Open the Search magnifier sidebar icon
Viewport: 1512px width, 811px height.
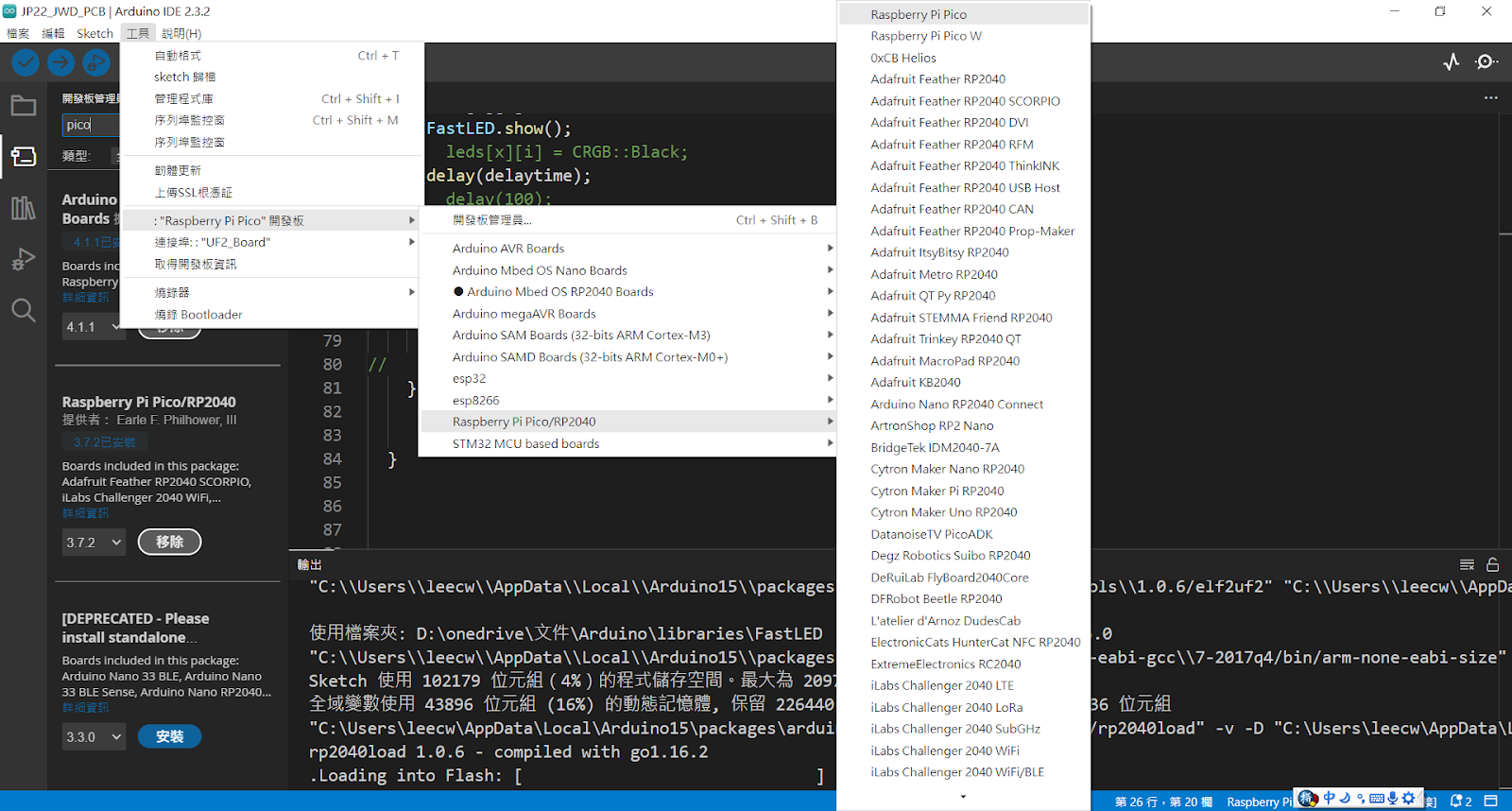(24, 310)
